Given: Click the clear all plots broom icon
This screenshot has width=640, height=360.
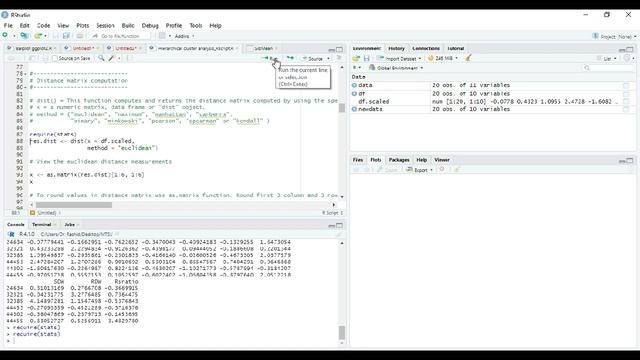Looking at the screenshot, I should point(456,170).
